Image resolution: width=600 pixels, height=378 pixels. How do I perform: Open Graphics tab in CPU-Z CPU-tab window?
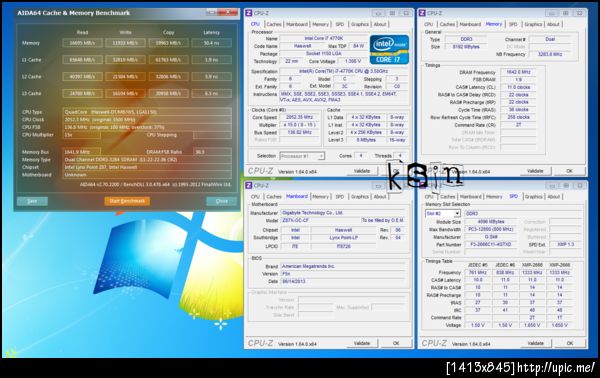360,24
